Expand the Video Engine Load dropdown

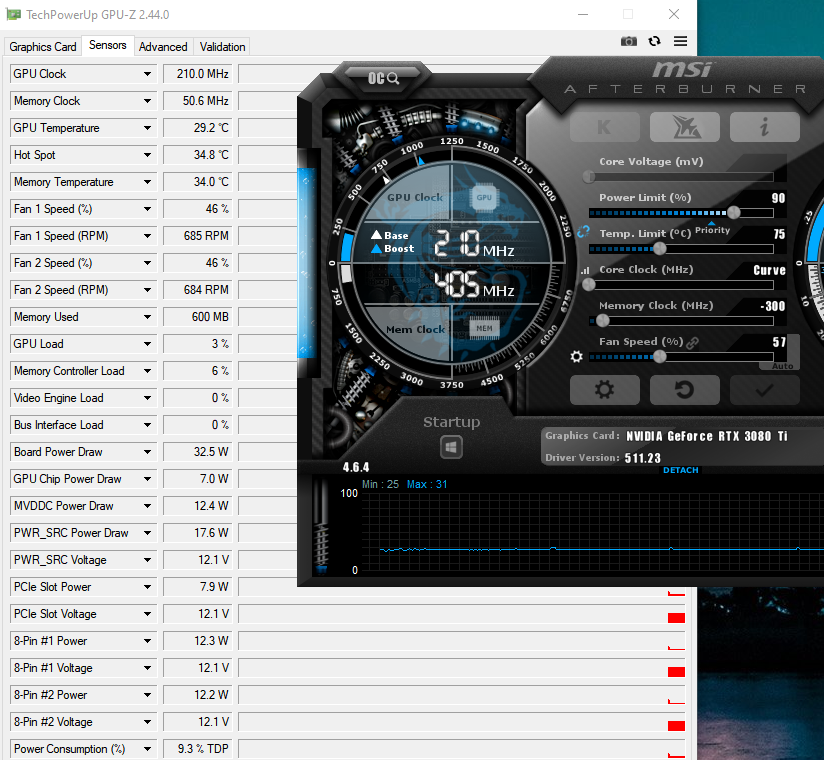(x=147, y=398)
